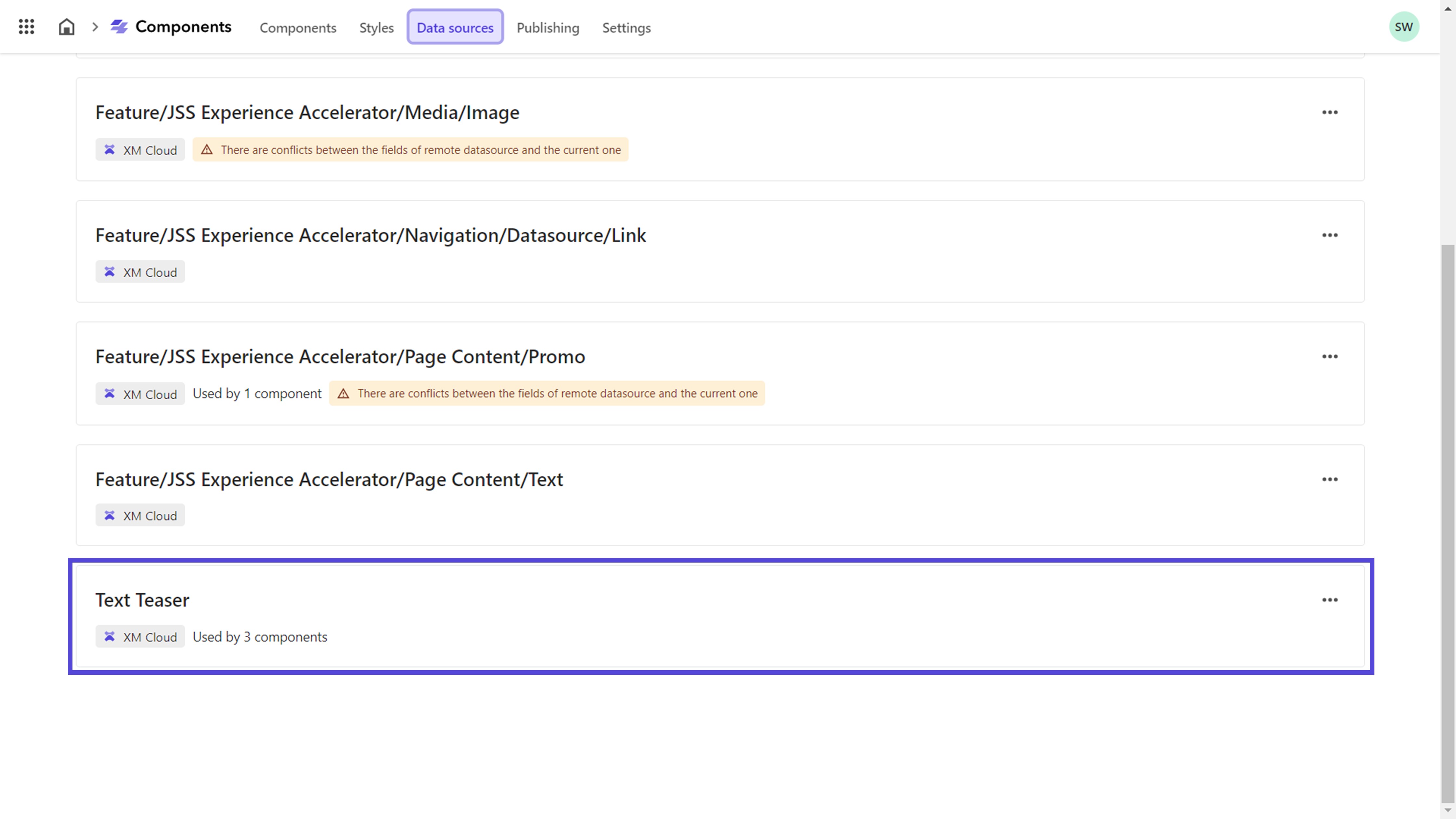The height and width of the screenshot is (819, 1456).
Task: Switch to the Styles tab
Action: pos(376,28)
